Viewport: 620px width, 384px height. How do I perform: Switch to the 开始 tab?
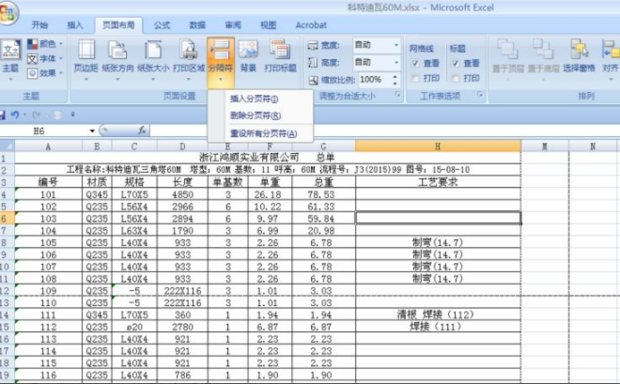tap(40, 25)
